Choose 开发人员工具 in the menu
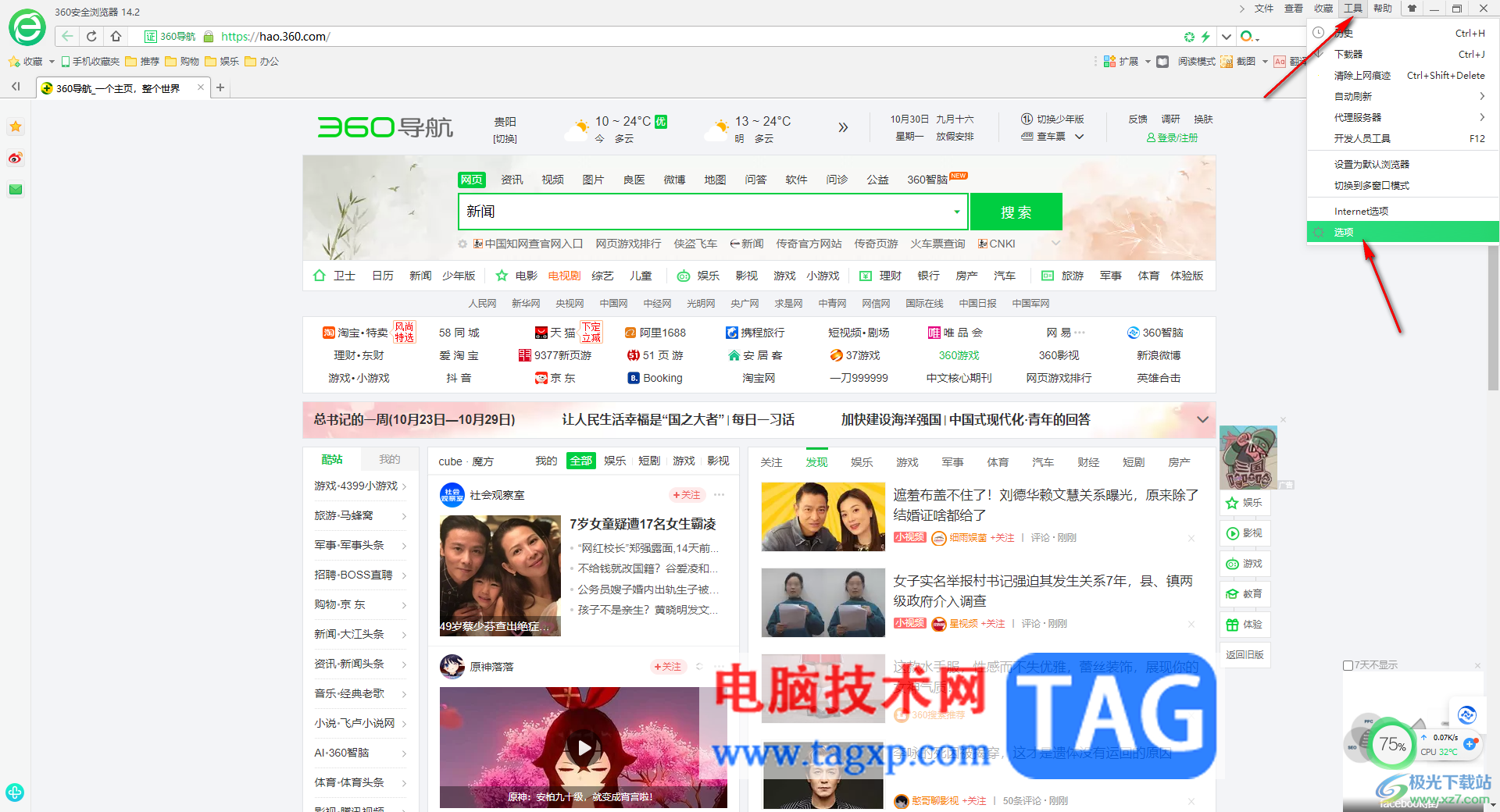The image size is (1500, 812). (x=1402, y=138)
